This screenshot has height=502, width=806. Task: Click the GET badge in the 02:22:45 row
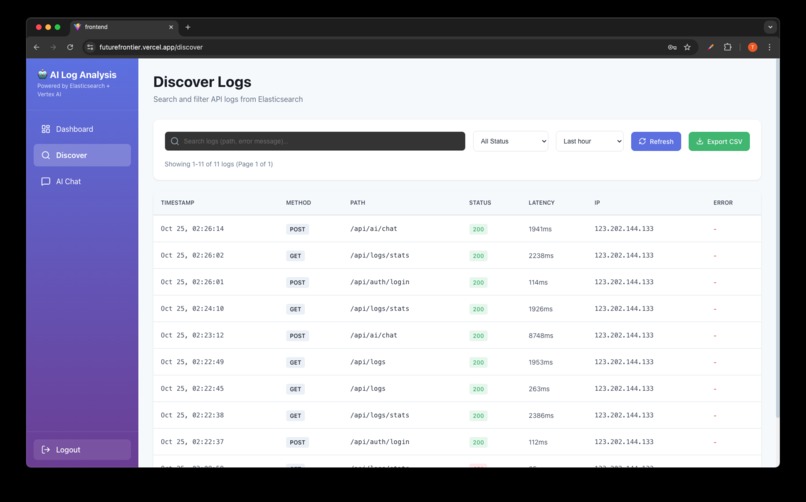(x=295, y=389)
